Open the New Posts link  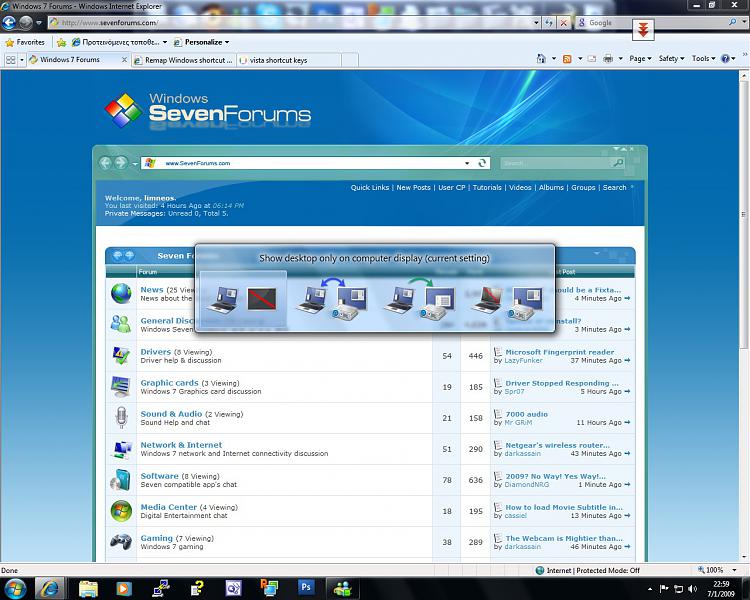point(413,188)
